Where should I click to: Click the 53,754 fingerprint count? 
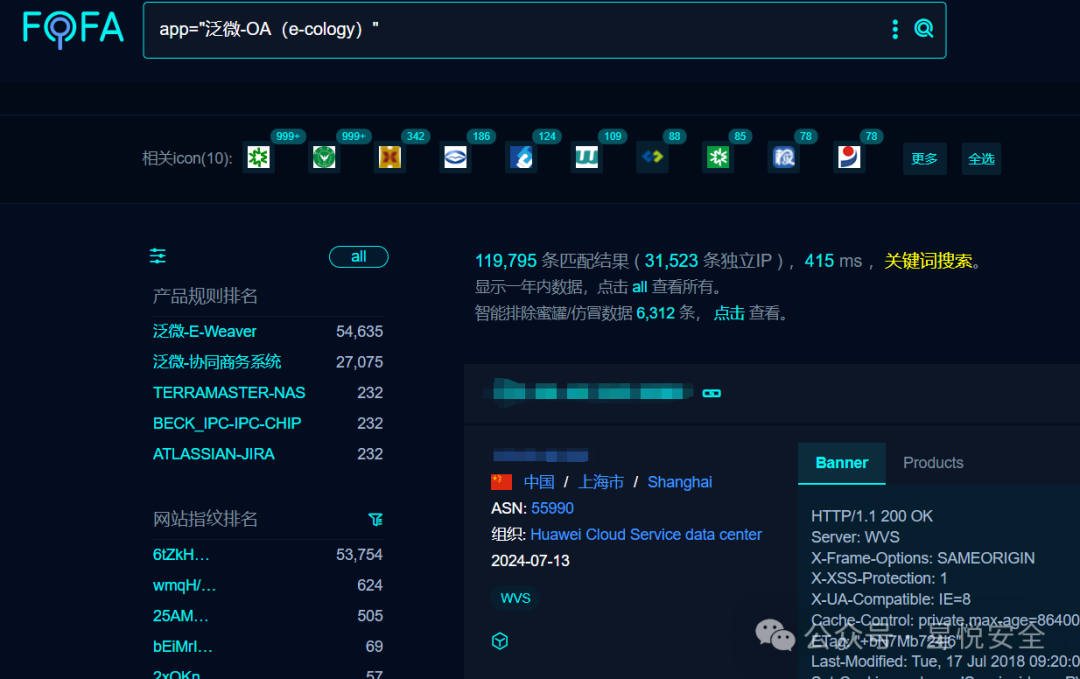360,554
